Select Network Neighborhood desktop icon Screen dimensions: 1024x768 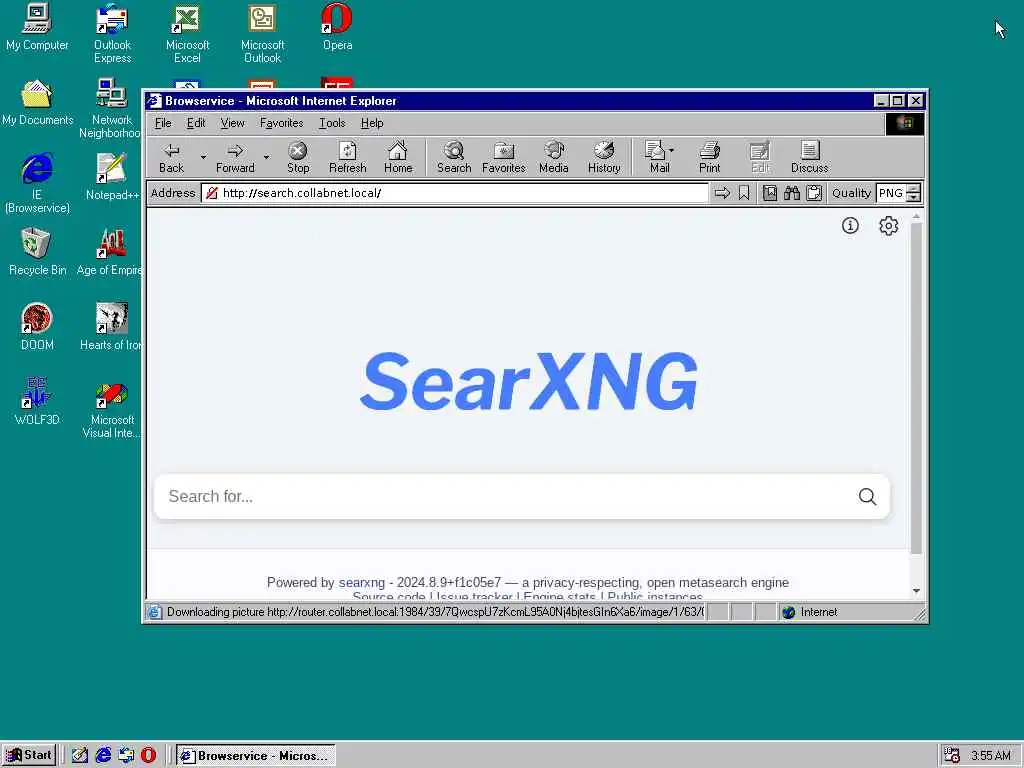pyautogui.click(x=110, y=108)
